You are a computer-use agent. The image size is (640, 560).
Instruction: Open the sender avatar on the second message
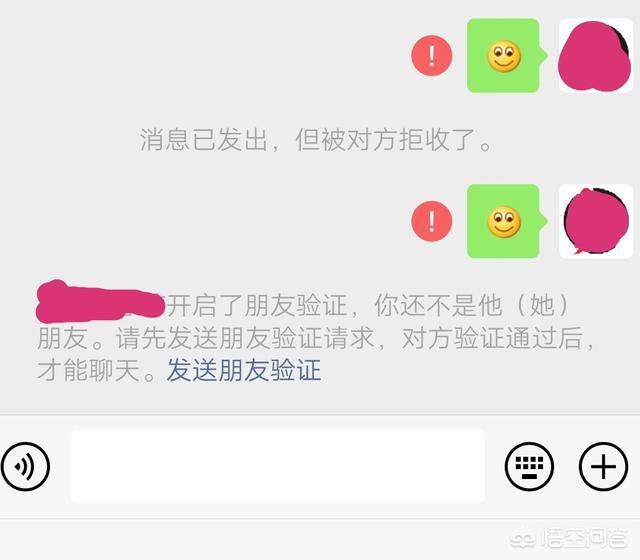596,221
